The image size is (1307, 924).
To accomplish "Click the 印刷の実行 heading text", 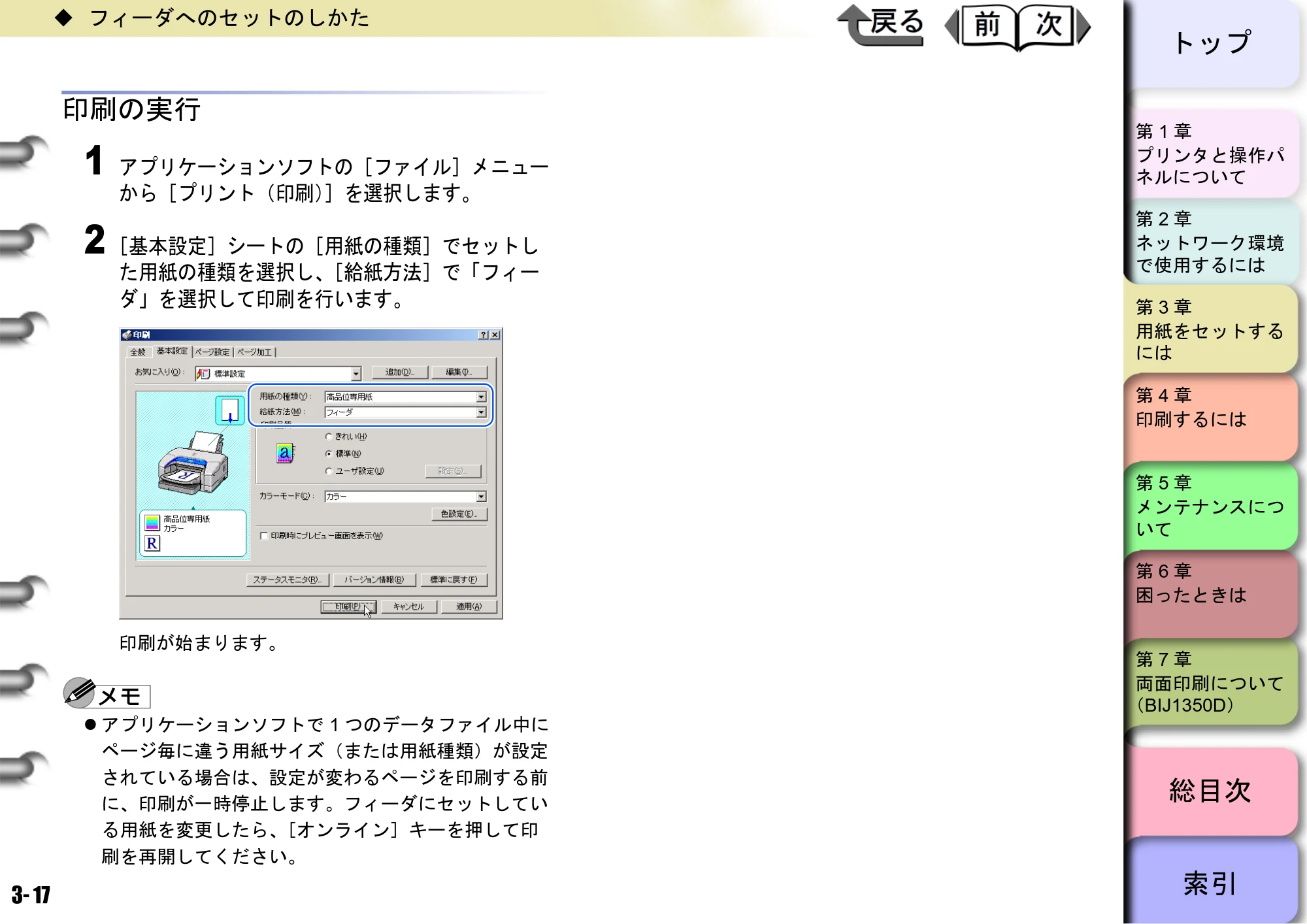I will (x=131, y=109).
